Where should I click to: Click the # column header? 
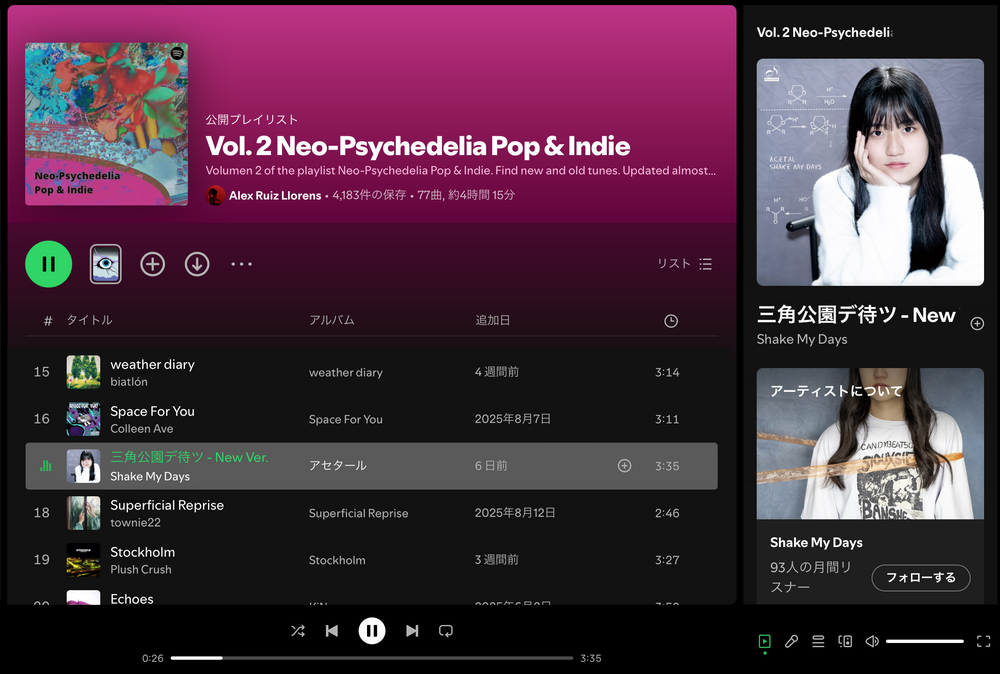48,321
